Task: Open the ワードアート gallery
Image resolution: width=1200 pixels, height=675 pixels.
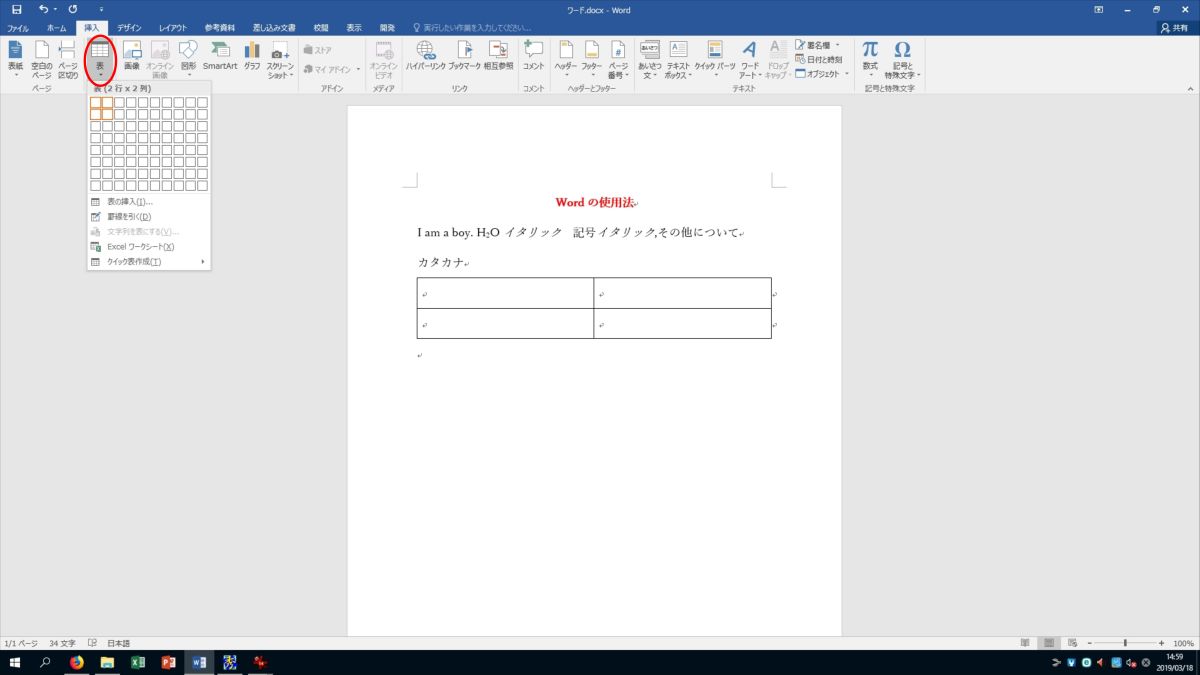Action: coord(750,60)
